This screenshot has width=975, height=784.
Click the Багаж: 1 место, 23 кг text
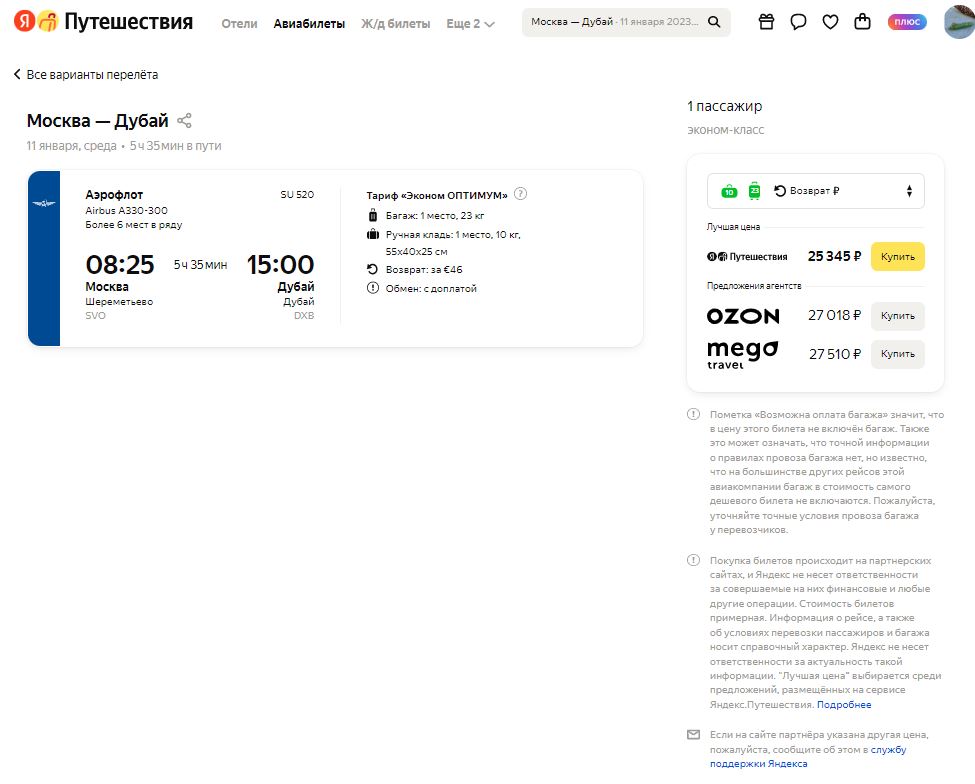click(435, 216)
